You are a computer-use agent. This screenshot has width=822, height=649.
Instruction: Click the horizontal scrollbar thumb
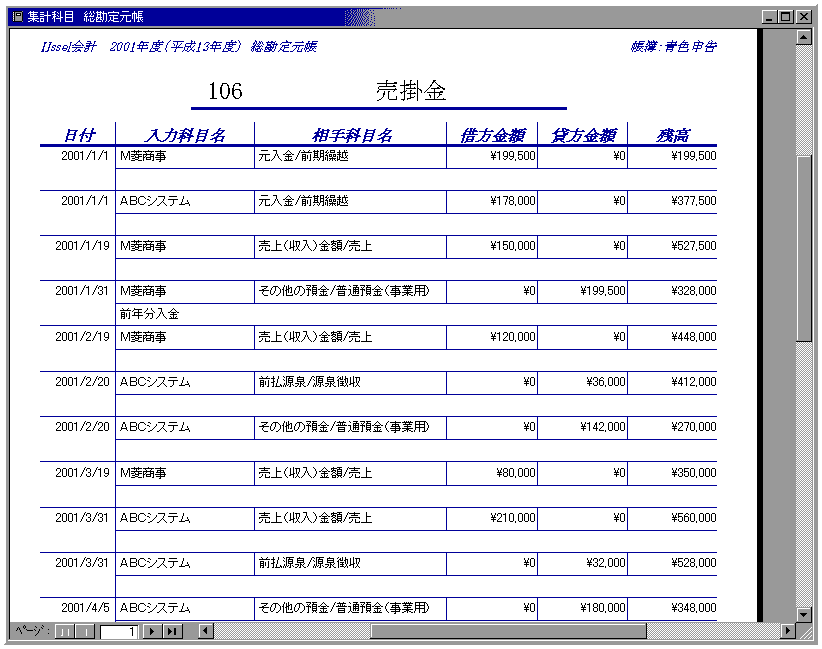[508, 631]
